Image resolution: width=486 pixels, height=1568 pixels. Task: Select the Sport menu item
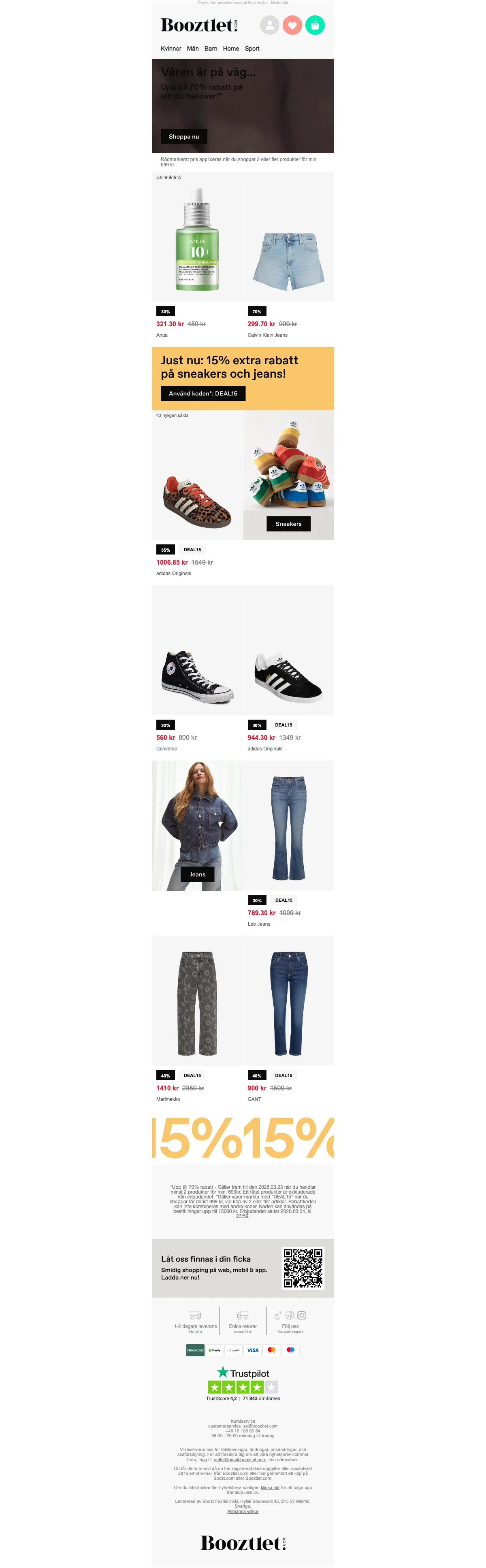click(252, 49)
